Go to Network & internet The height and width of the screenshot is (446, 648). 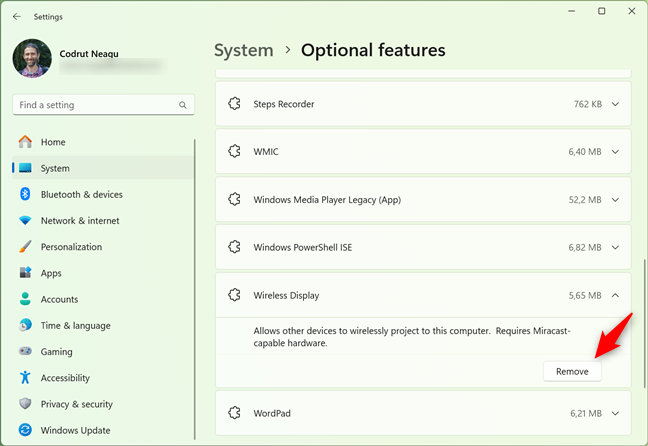click(x=103, y=221)
